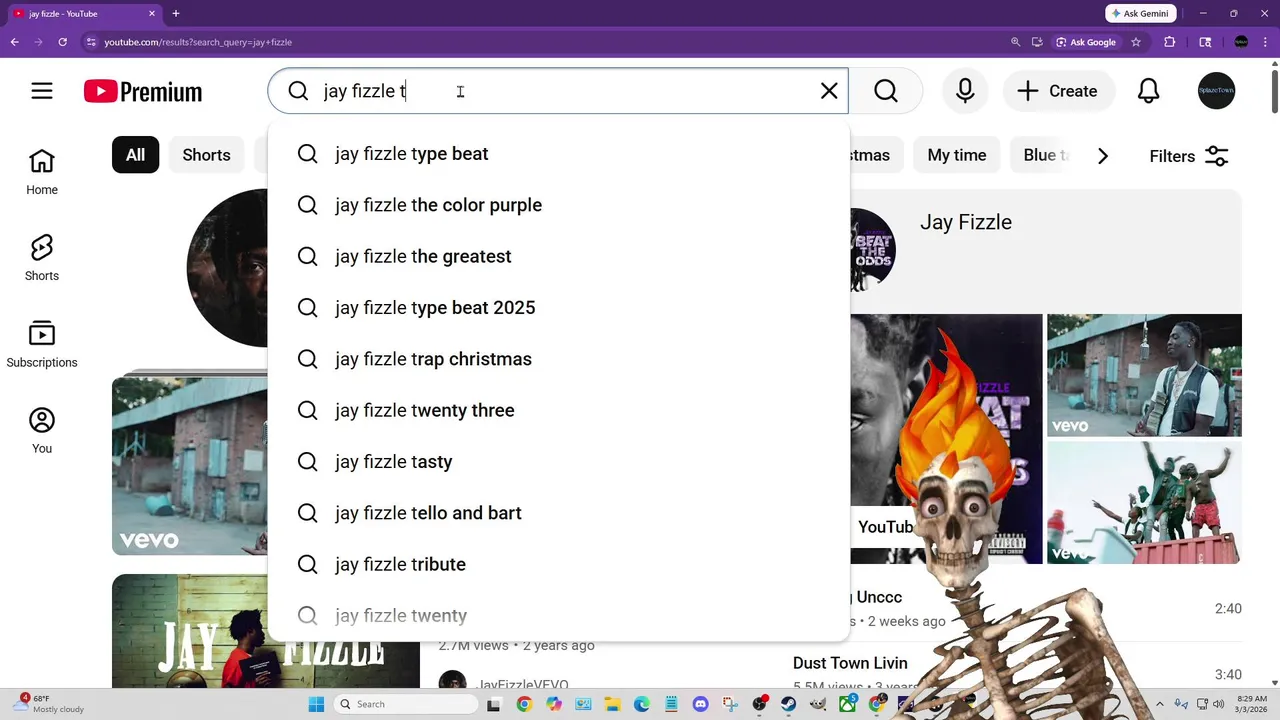Choose suggestion jay fizzle tribute
This screenshot has width=1280, height=720.
(x=558, y=564)
